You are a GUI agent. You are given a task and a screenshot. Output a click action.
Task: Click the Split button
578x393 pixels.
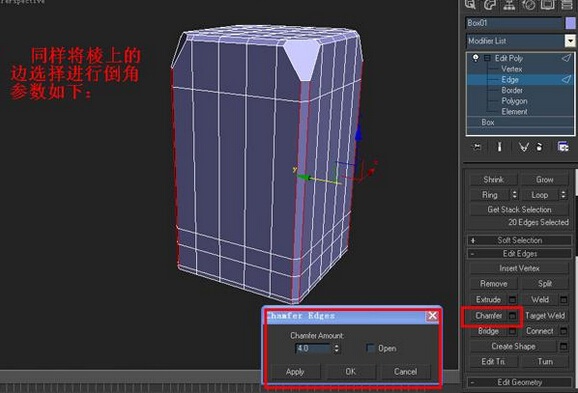tap(544, 284)
